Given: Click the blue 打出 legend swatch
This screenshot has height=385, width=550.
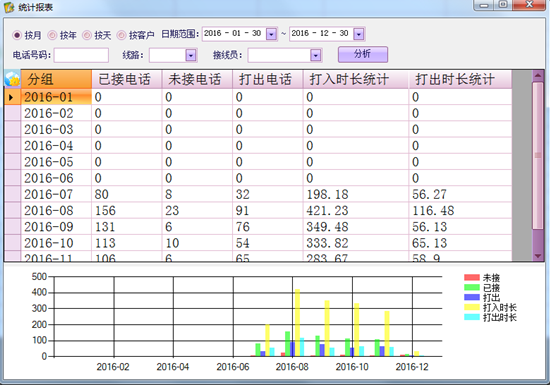Looking at the screenshot, I should tap(472, 297).
